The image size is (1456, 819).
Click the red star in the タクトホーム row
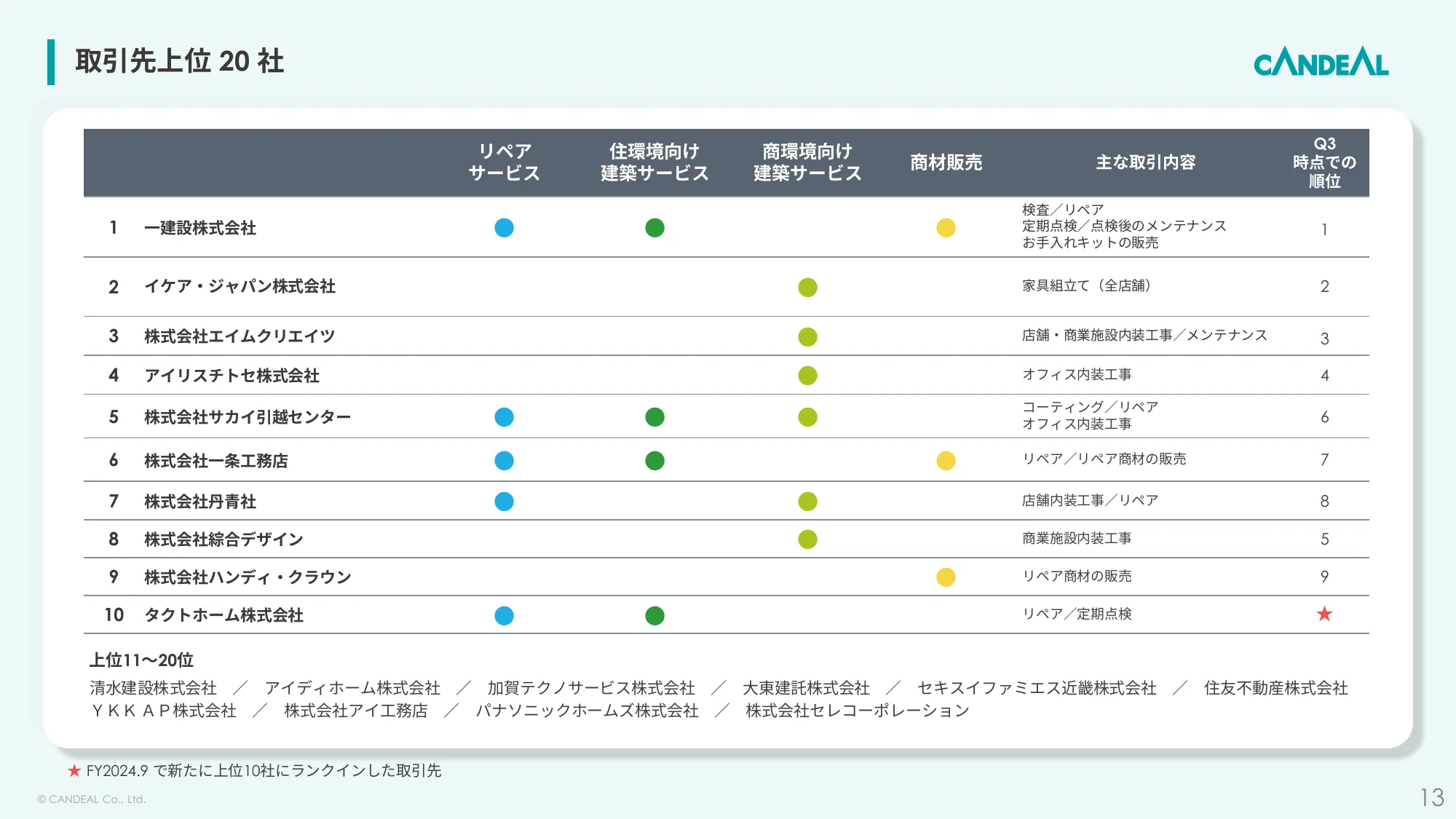[1324, 614]
